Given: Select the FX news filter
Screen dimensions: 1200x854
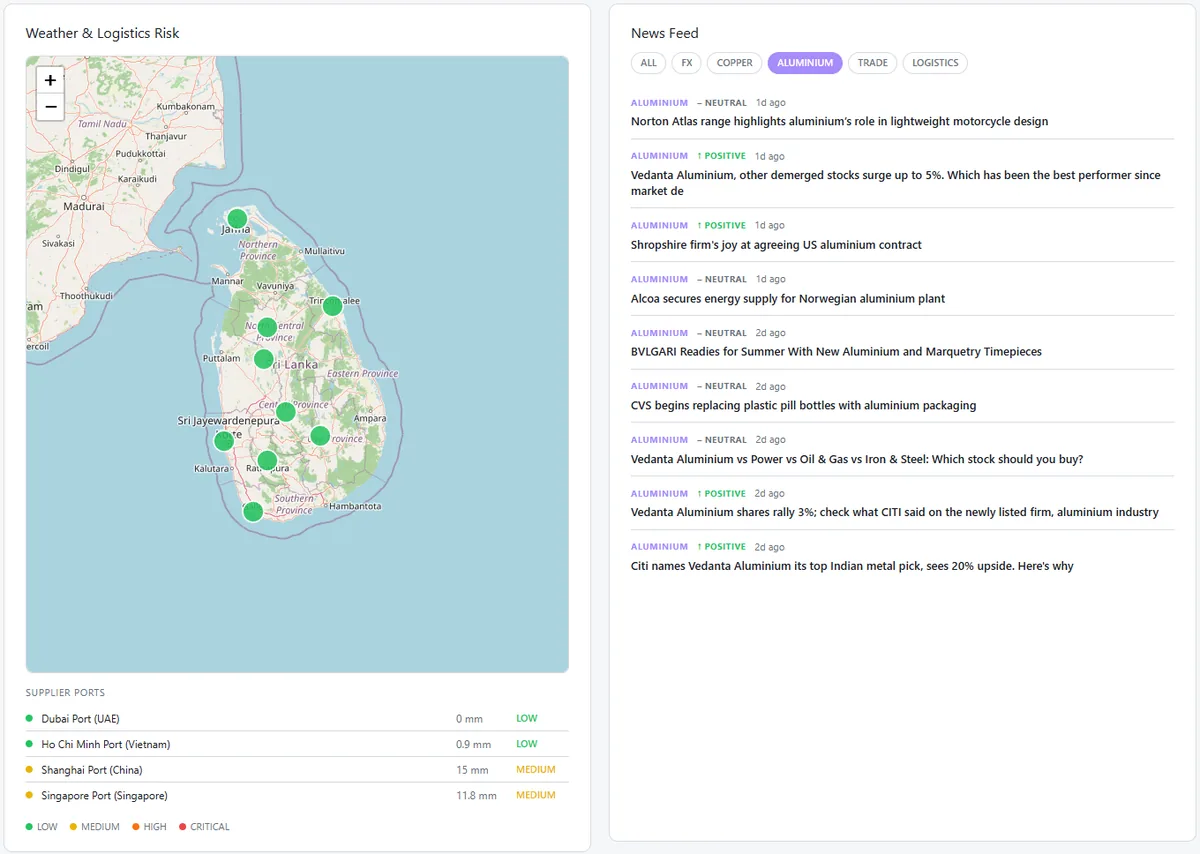Looking at the screenshot, I should point(686,63).
